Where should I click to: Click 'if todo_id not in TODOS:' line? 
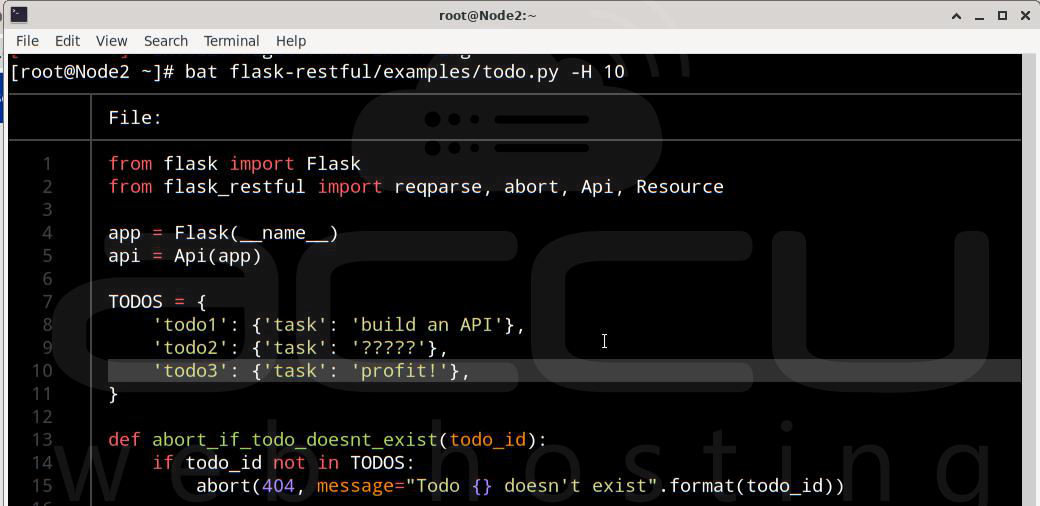point(284,462)
